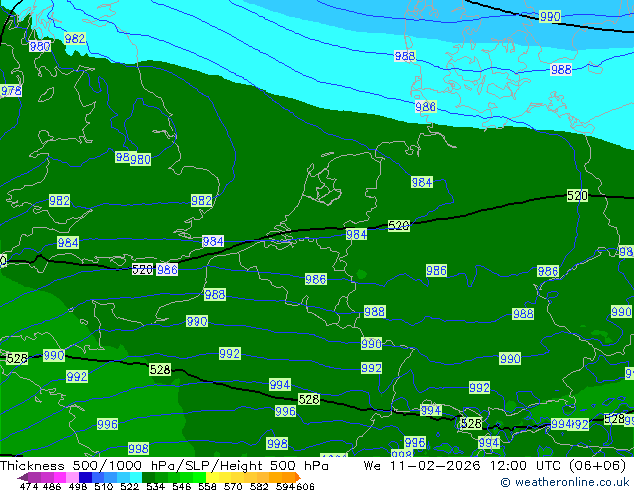Click the 546 legend value
The image size is (634, 490).
pyautogui.click(x=182, y=486)
